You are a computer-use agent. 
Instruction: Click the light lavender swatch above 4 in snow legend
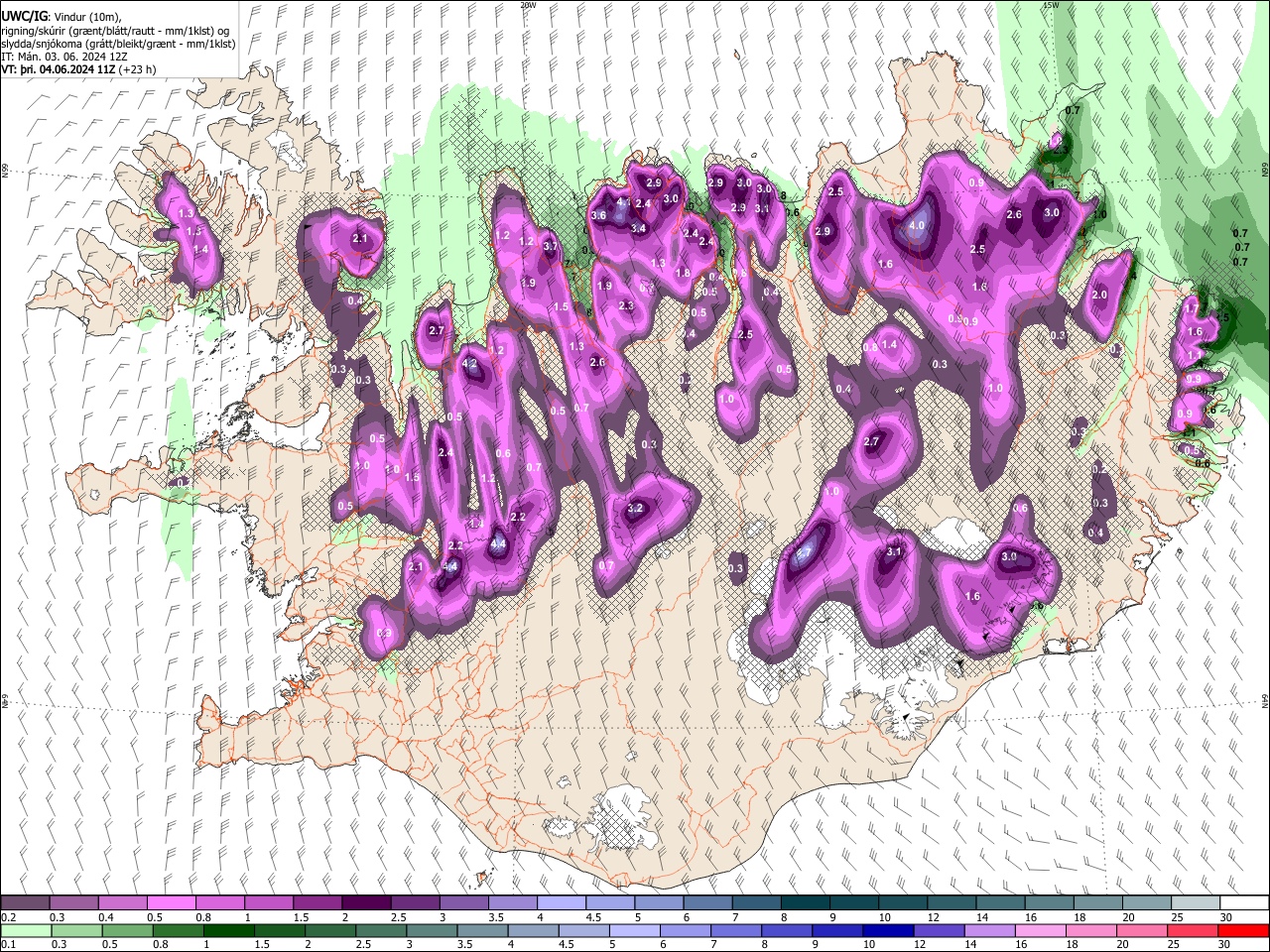tap(562, 903)
